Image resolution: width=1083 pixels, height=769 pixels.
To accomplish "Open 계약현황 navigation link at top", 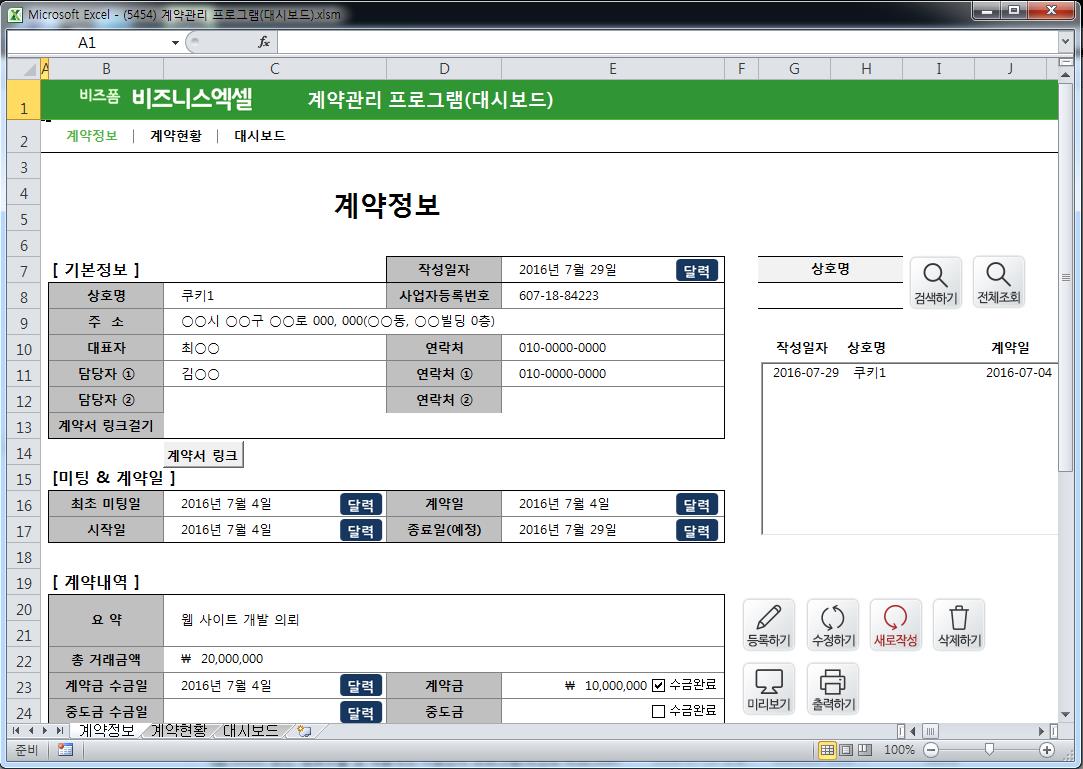I will coord(176,135).
